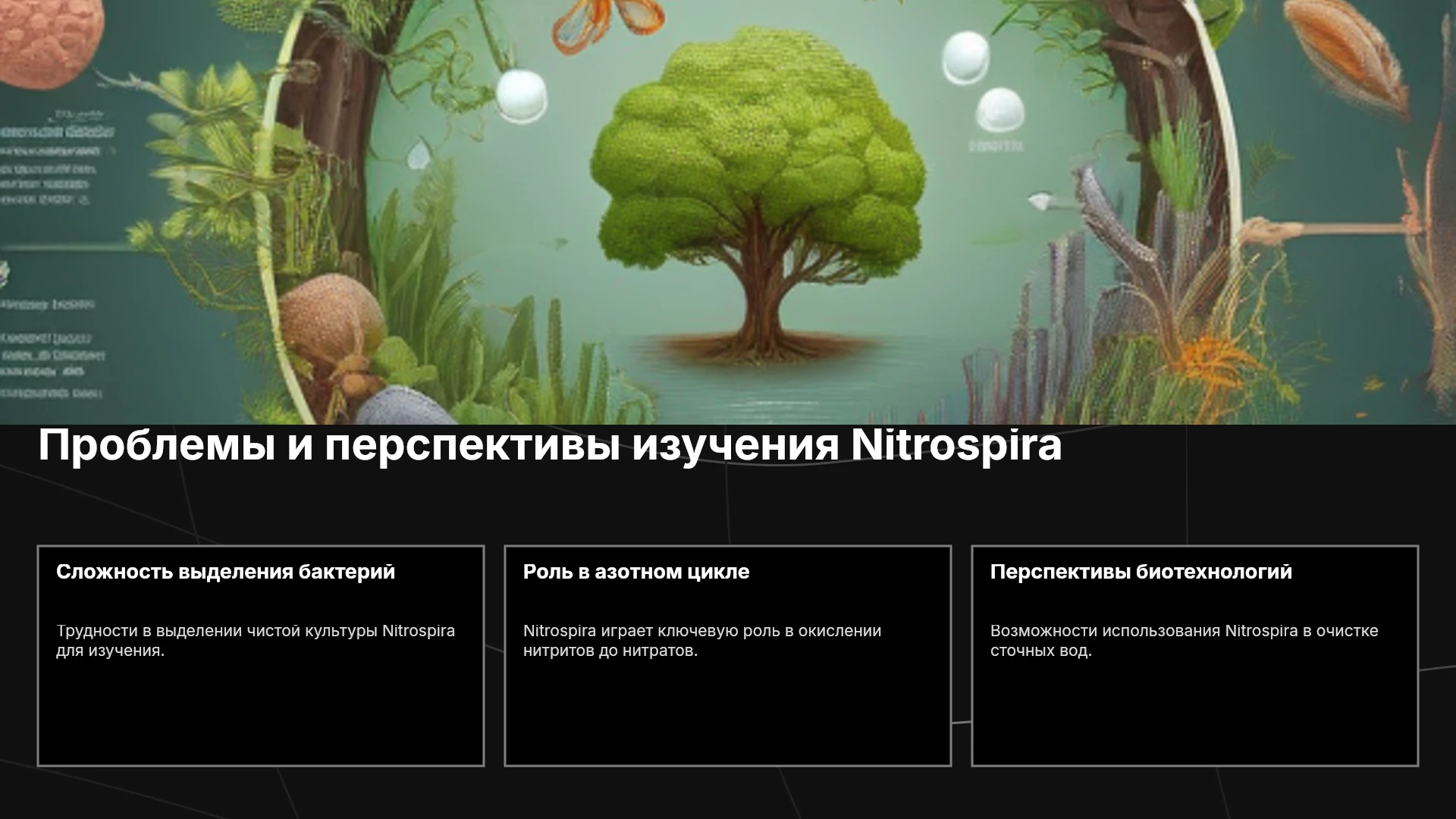The height and width of the screenshot is (819, 1456).
Task: Click the white sphere left of the tree
Action: [x=522, y=96]
